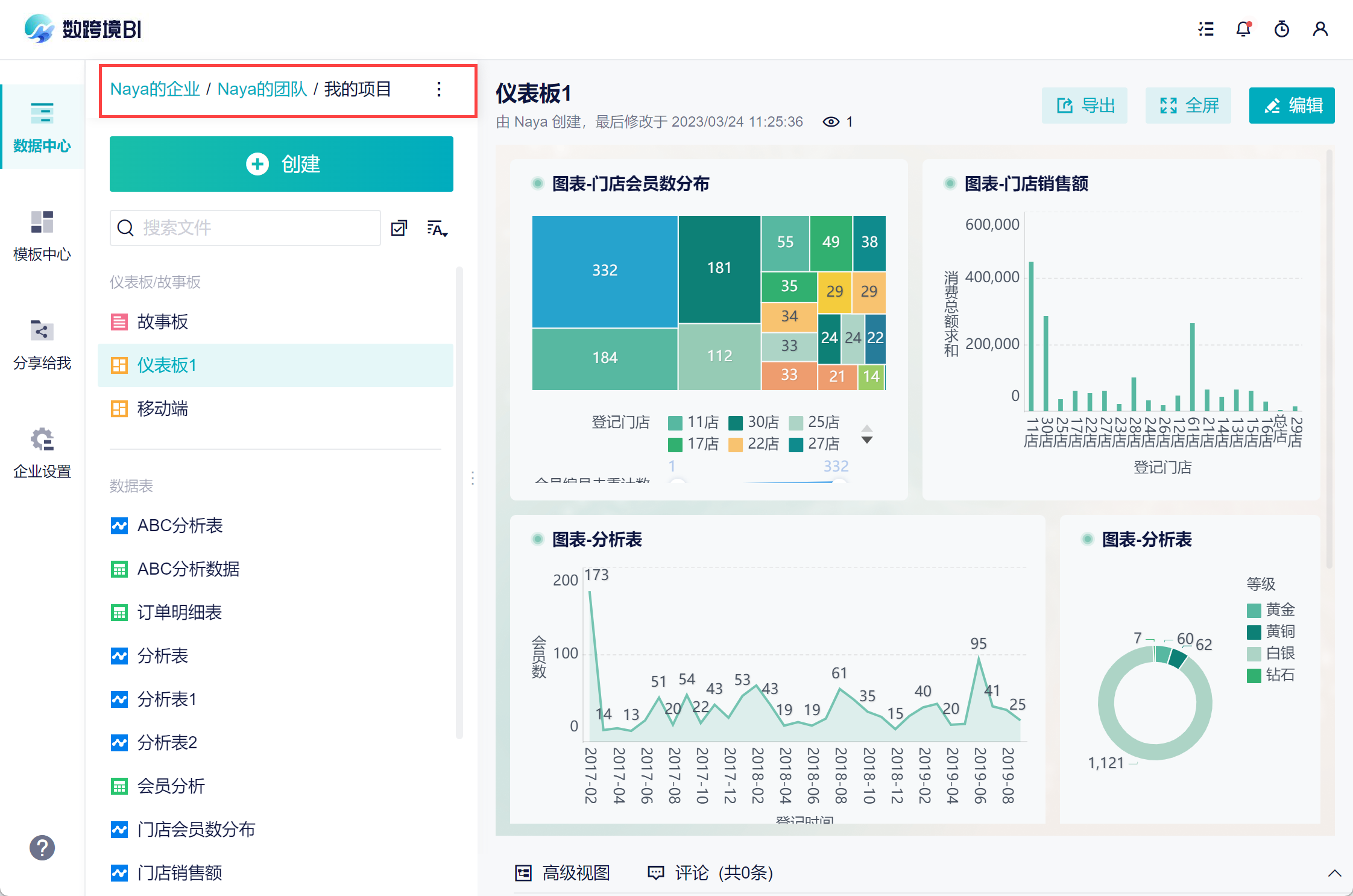
Task: Open the timer clock icon
Action: tap(1282, 29)
